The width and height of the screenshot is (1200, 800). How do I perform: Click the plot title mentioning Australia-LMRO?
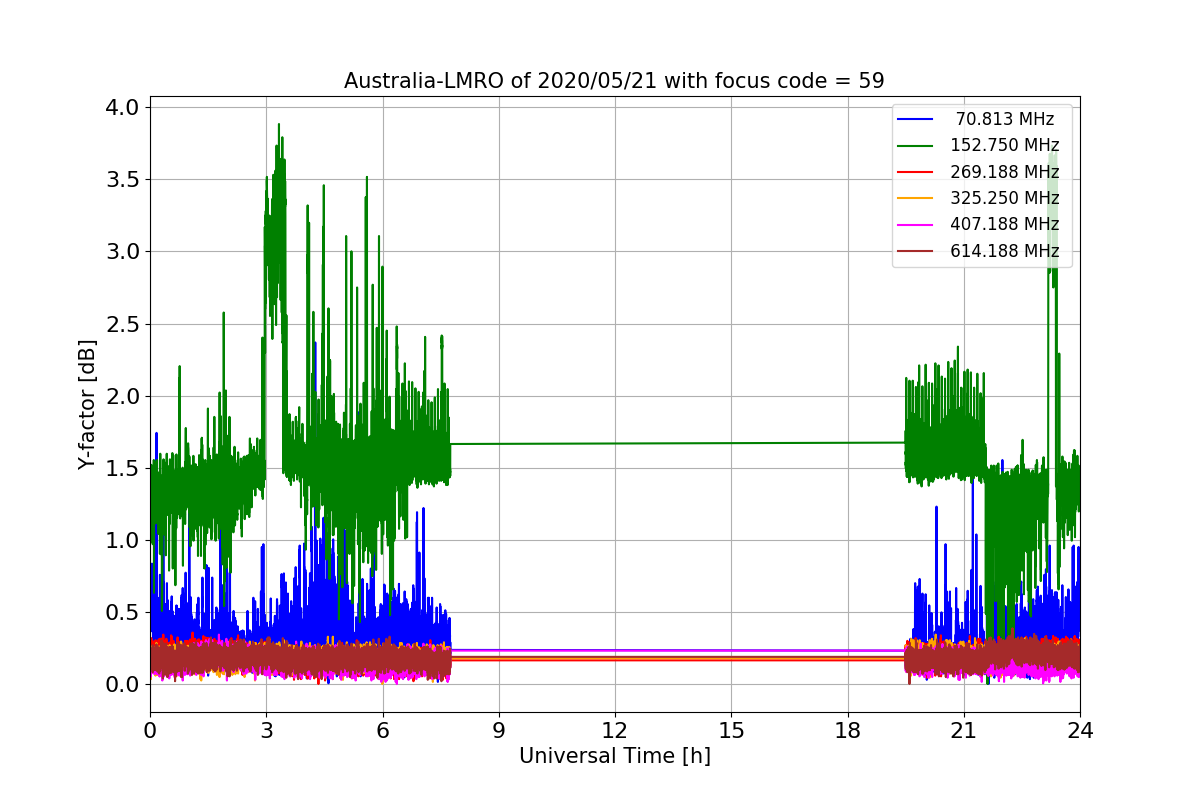[x=614, y=81]
